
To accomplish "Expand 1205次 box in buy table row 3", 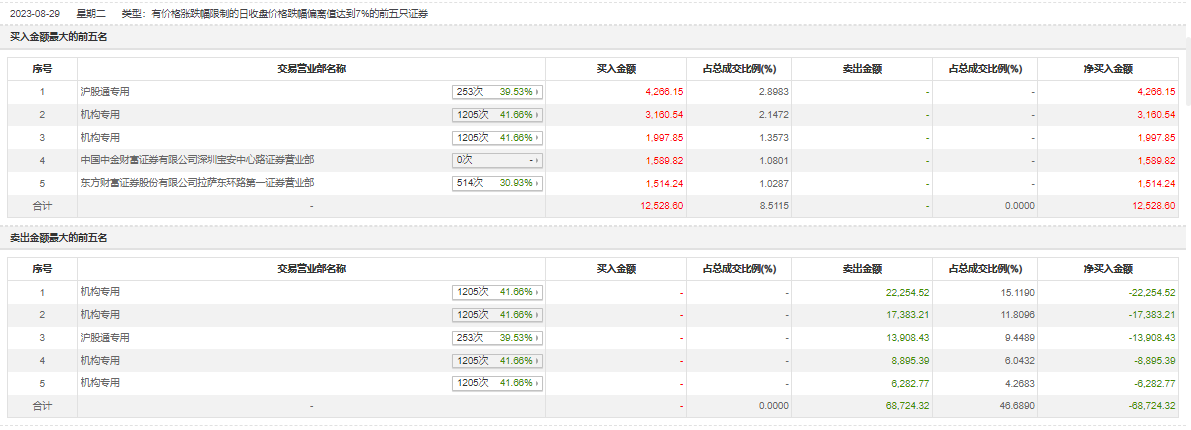I will pos(497,138).
